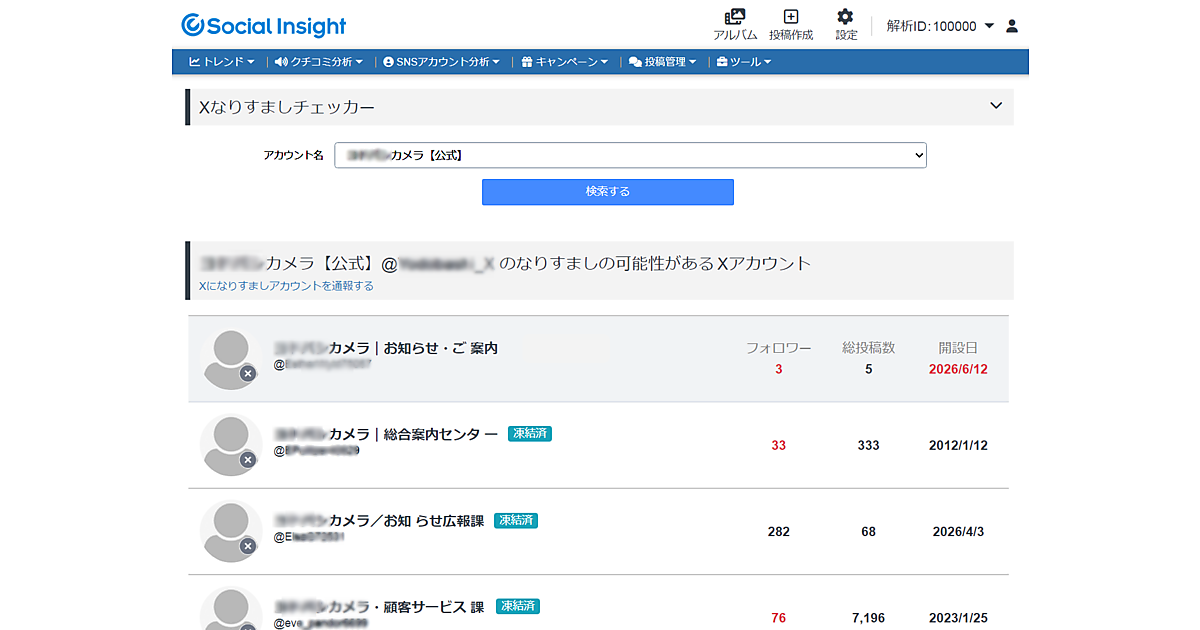Screen dimensions: 1200x630
Task: Click follower count 282
Action: [778, 531]
